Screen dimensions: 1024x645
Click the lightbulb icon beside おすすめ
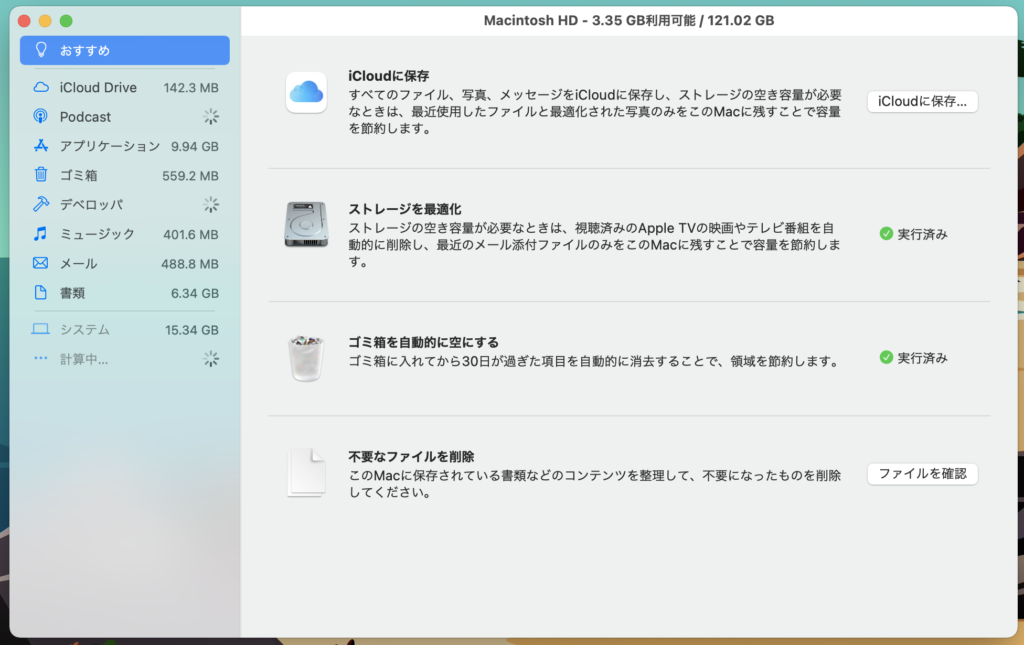click(41, 50)
